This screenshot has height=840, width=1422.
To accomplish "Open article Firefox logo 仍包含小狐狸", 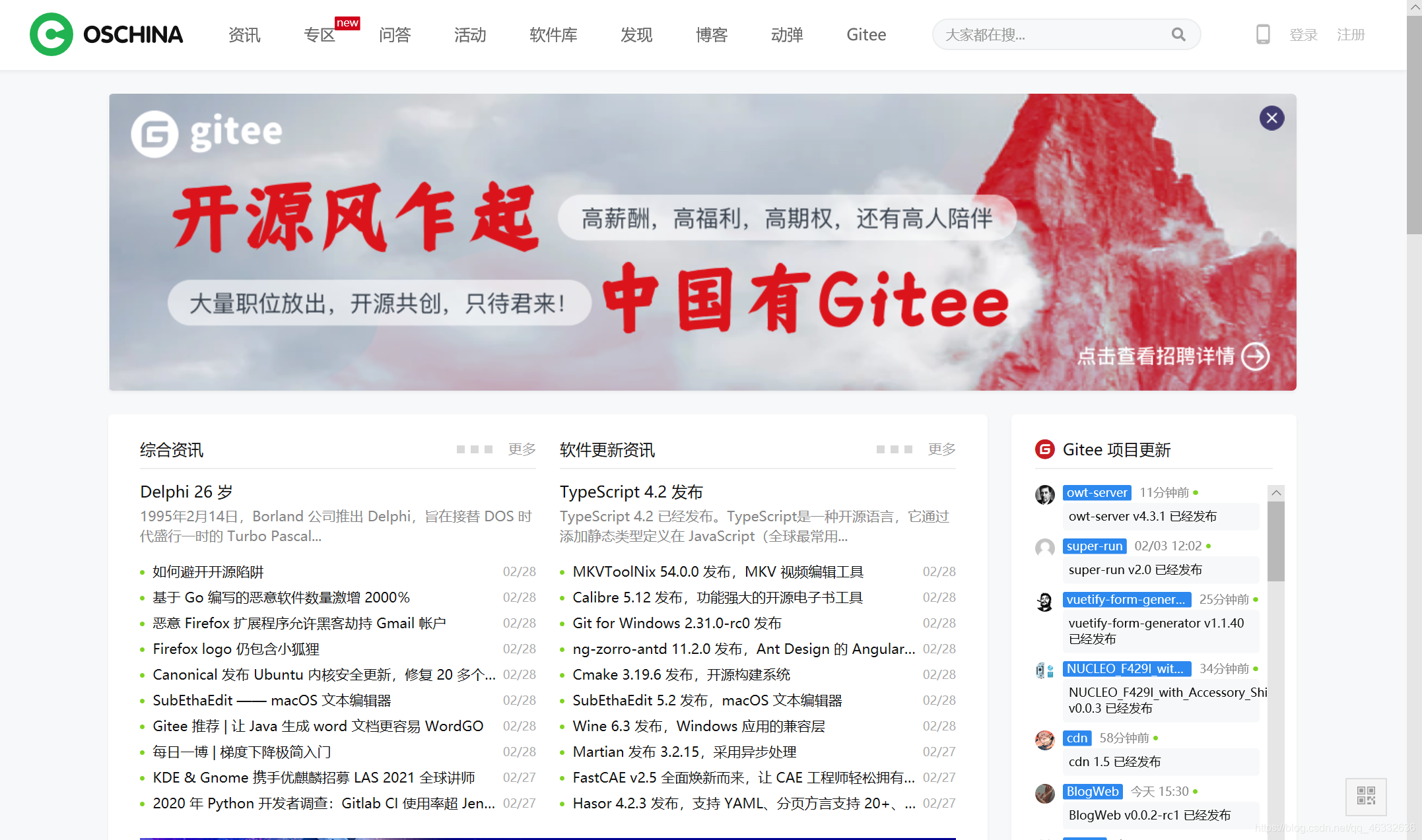I will (x=236, y=649).
